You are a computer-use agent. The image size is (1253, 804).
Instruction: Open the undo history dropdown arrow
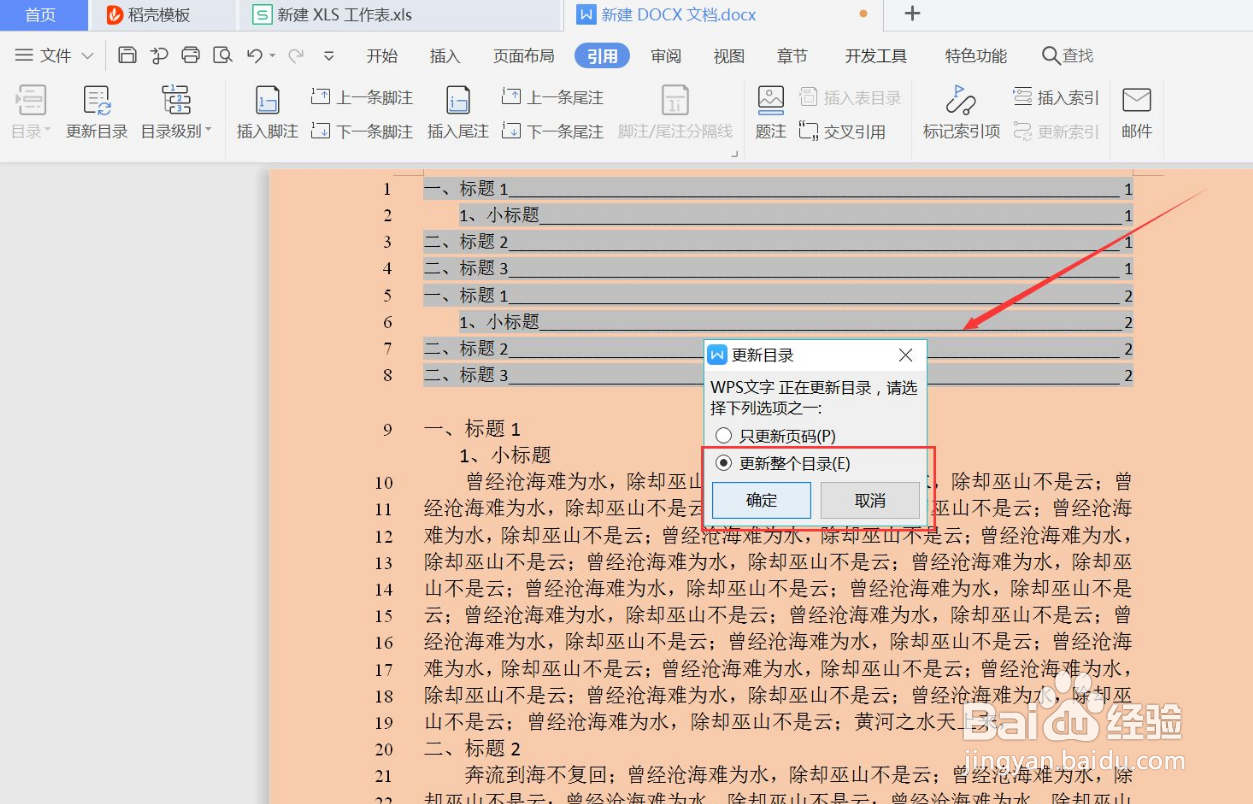(x=271, y=55)
